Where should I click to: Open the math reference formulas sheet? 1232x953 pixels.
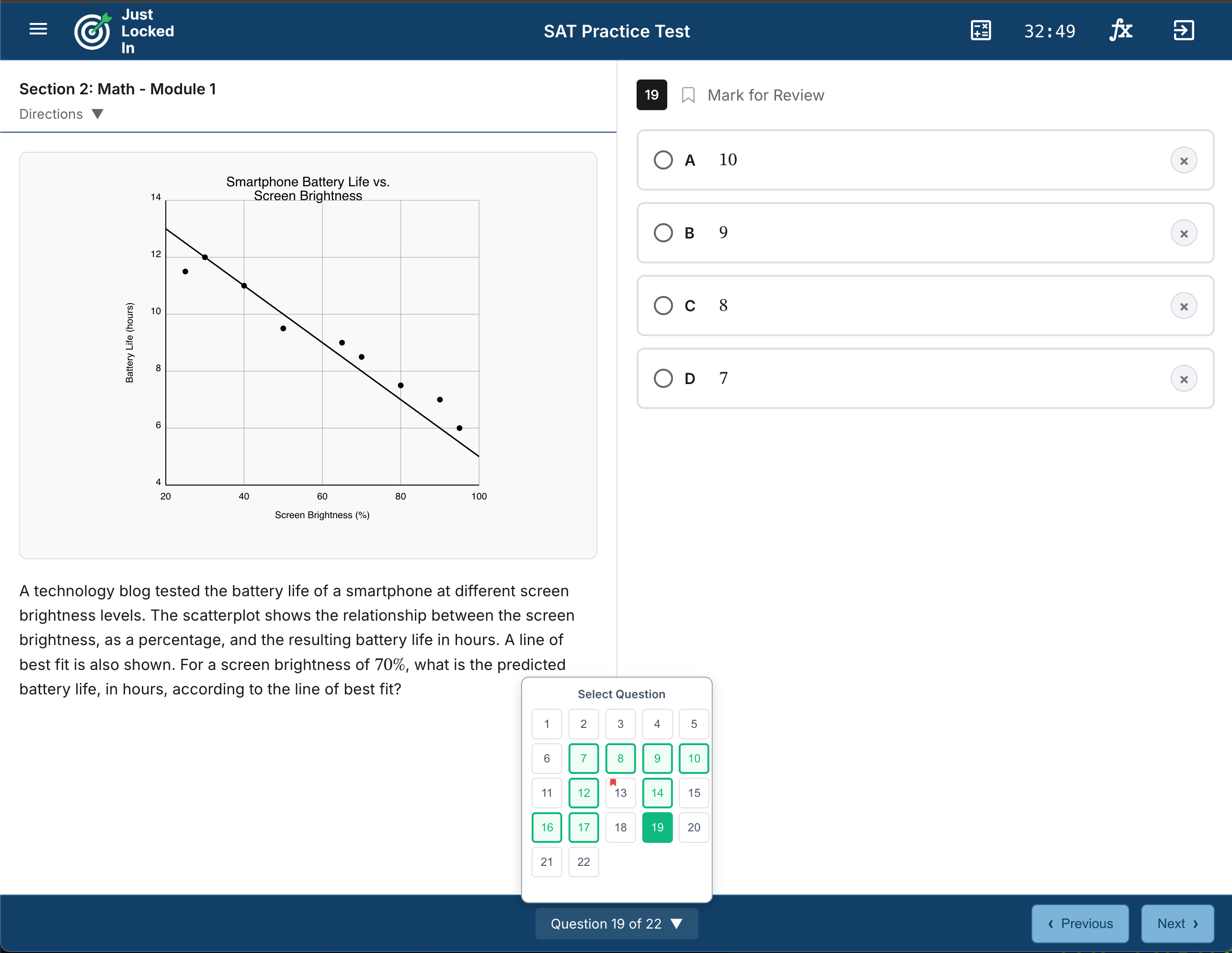1121,31
